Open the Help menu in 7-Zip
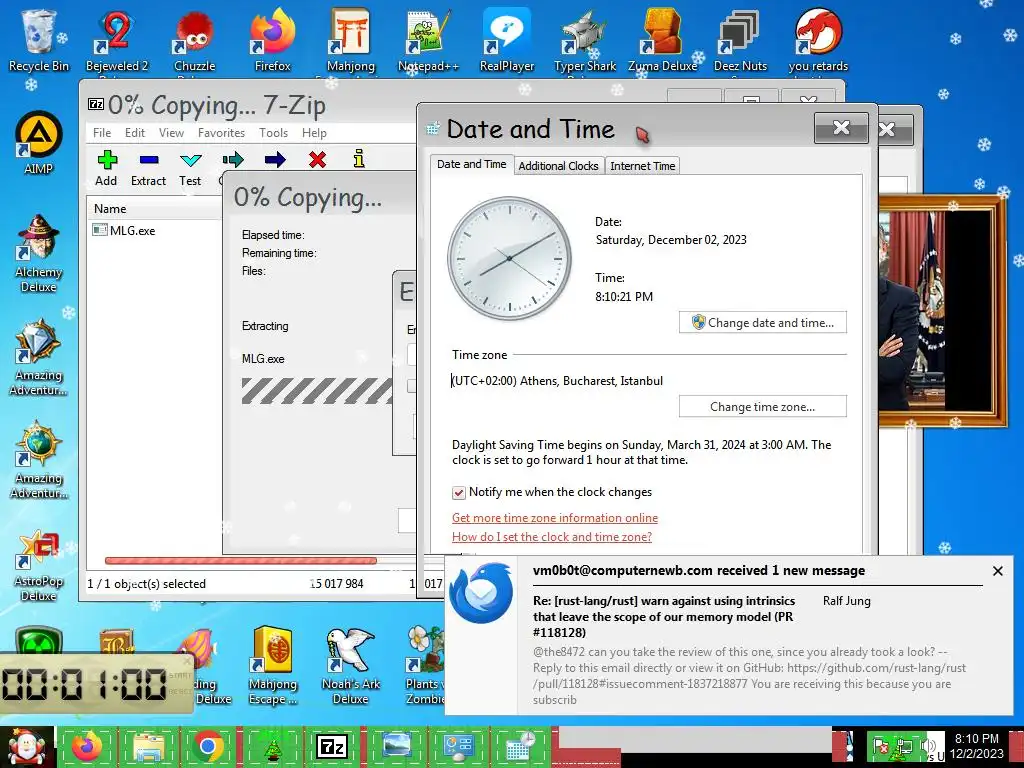 coord(314,133)
